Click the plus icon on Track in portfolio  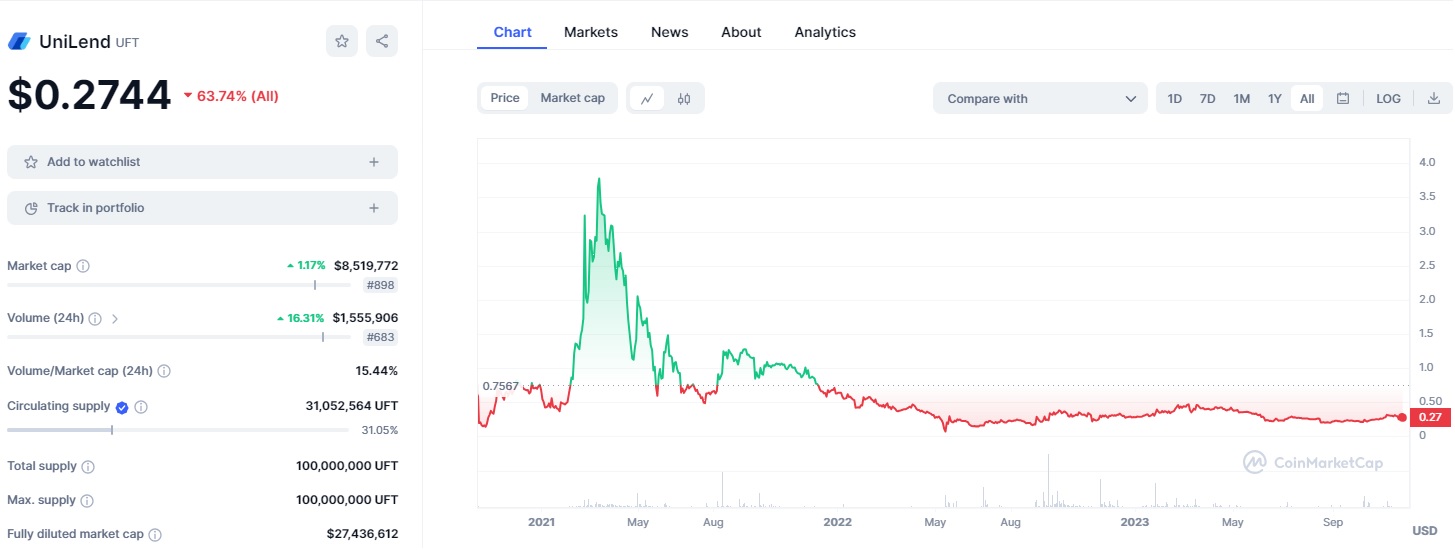tap(374, 208)
